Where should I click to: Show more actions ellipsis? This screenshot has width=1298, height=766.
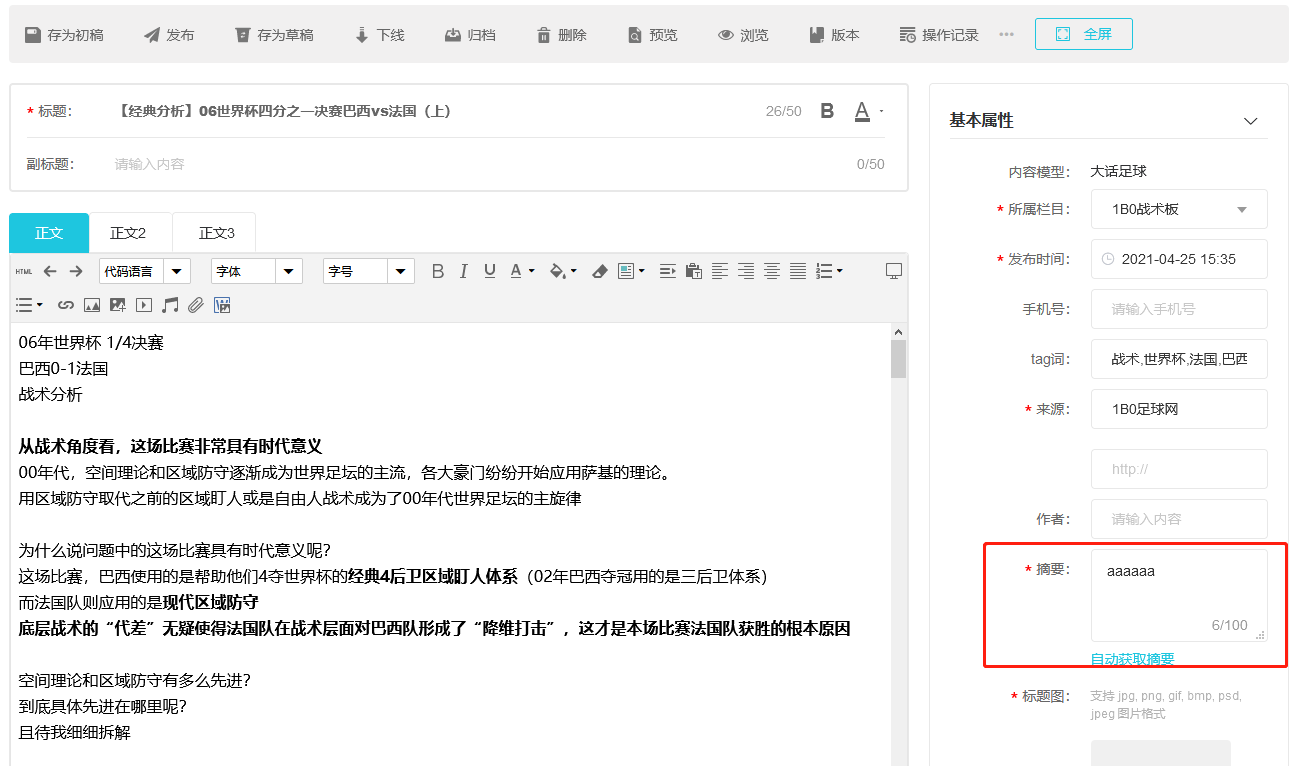pos(1006,35)
